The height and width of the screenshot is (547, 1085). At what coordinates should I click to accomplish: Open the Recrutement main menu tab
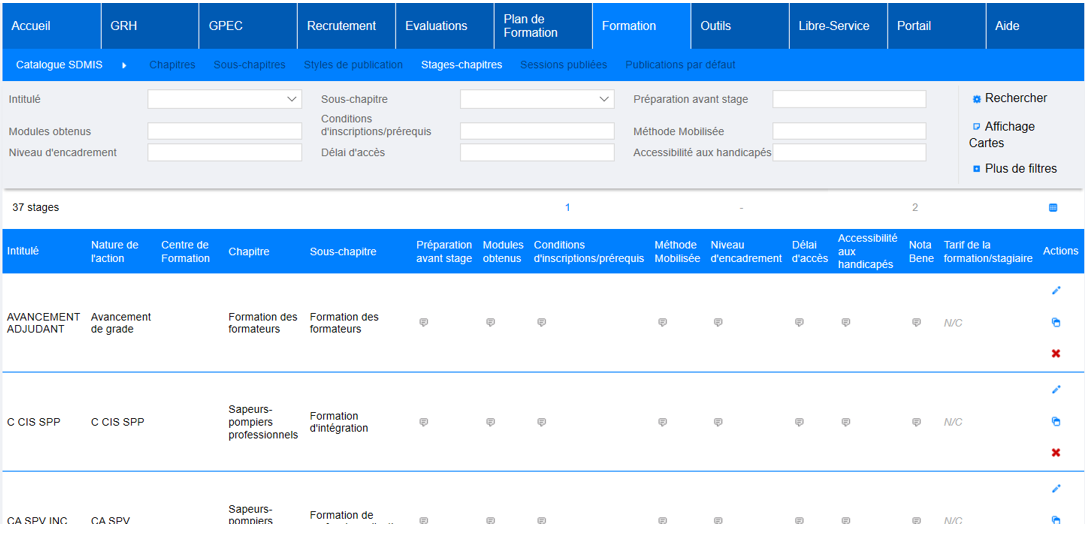[x=342, y=26]
